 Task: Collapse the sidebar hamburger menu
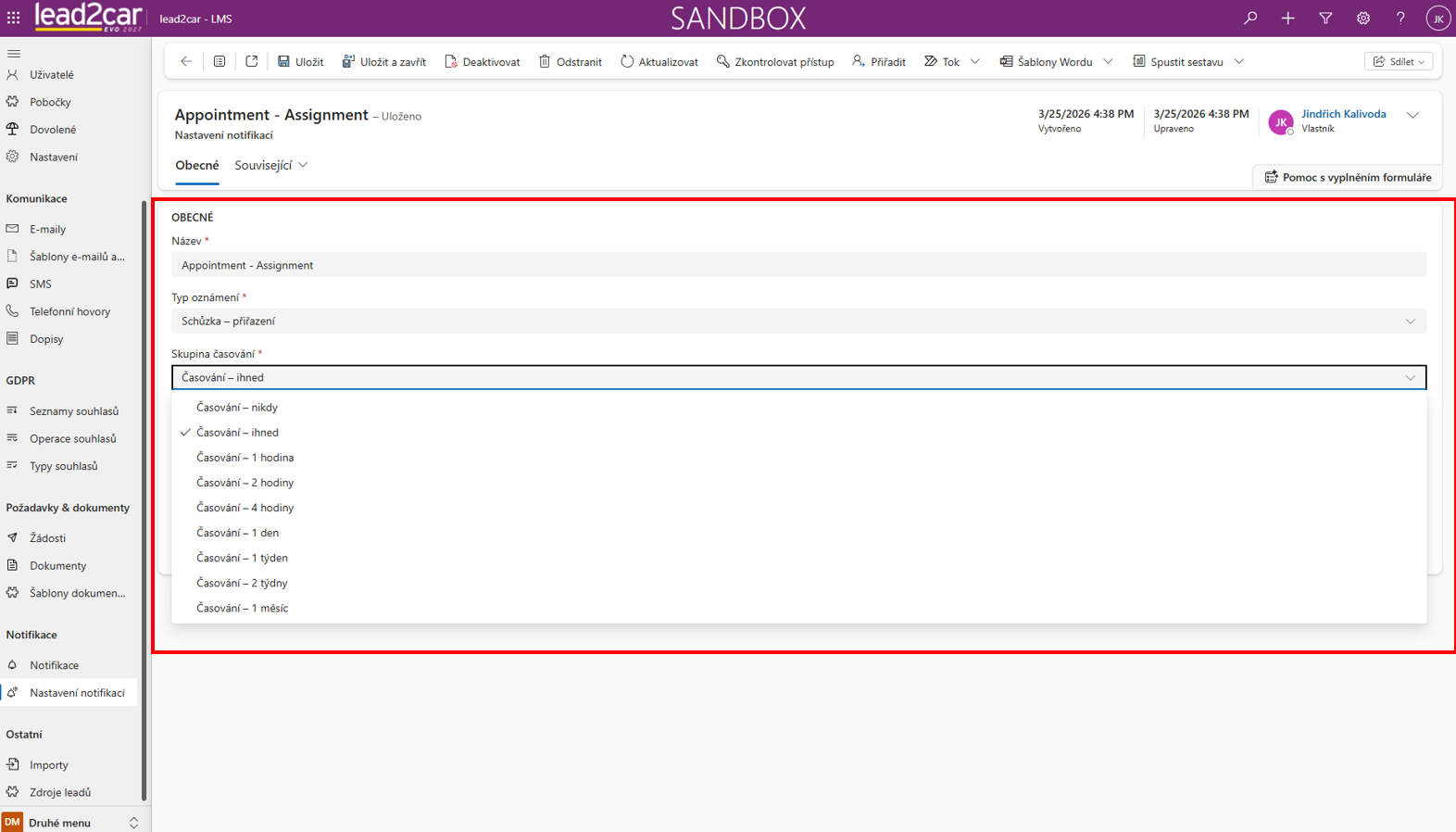click(x=14, y=53)
